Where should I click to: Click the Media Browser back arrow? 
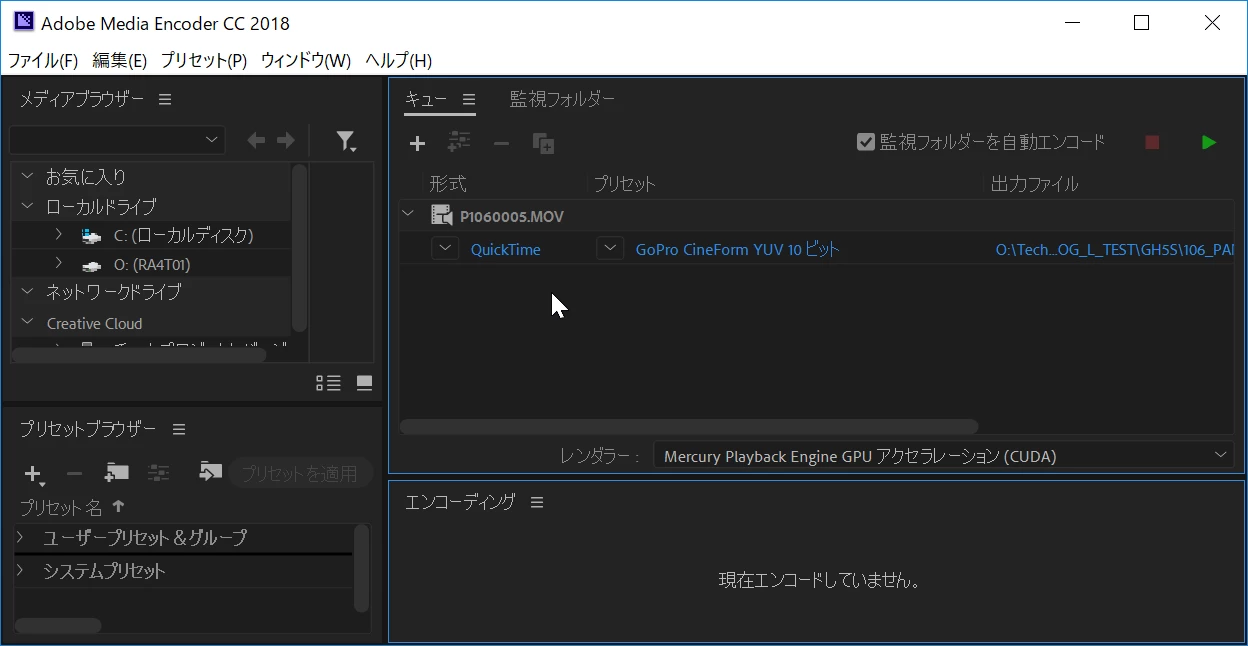[x=257, y=141]
